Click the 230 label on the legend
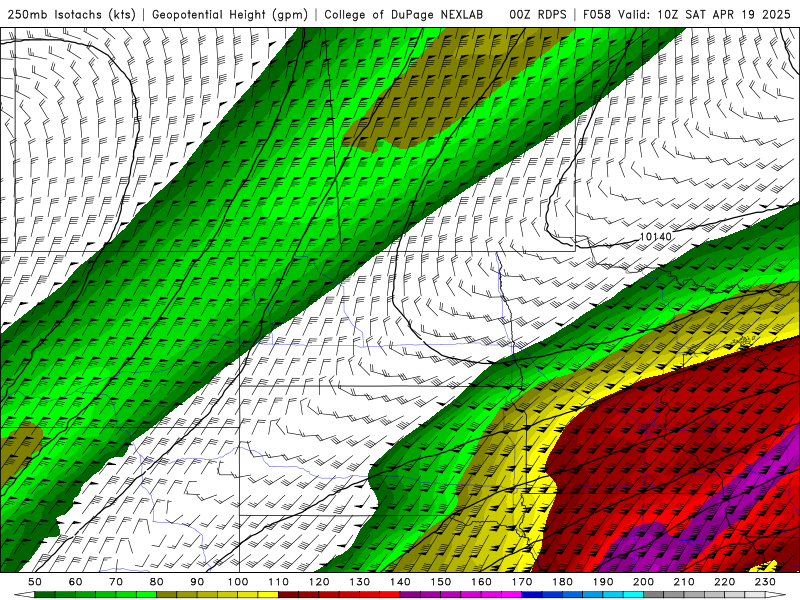Image resolution: width=800 pixels, height=600 pixels. click(x=765, y=582)
